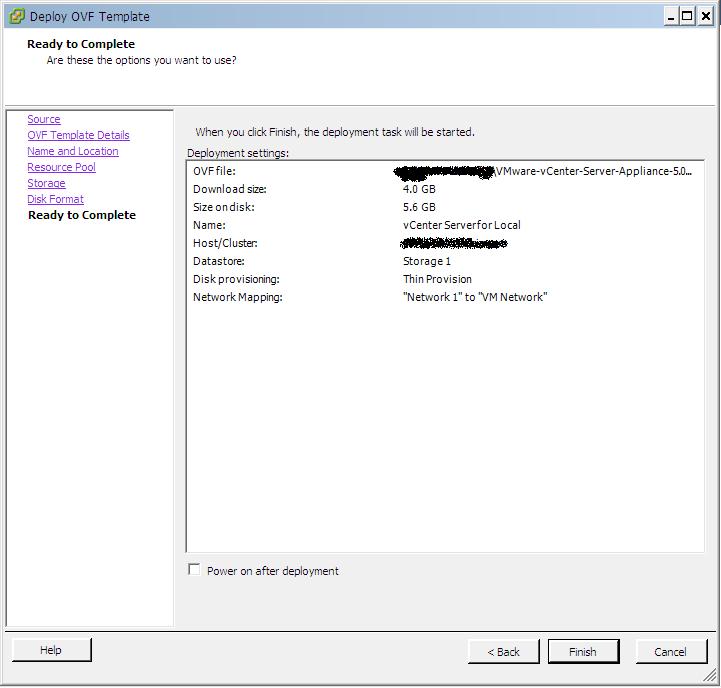Image resolution: width=721 pixels, height=688 pixels.
Task: Minimize the Deploy OVF Template window
Action: click(671, 17)
